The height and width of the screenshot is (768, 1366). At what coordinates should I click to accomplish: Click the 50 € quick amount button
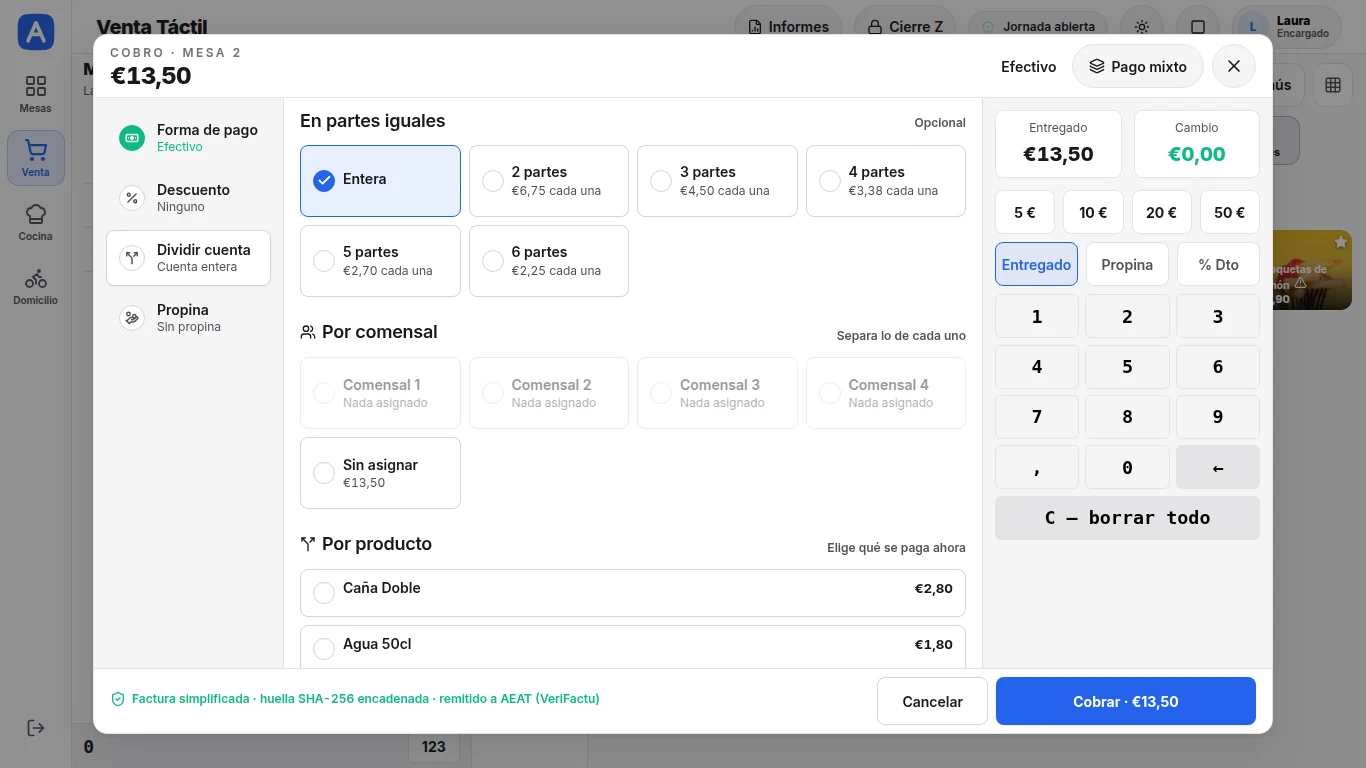(1230, 212)
